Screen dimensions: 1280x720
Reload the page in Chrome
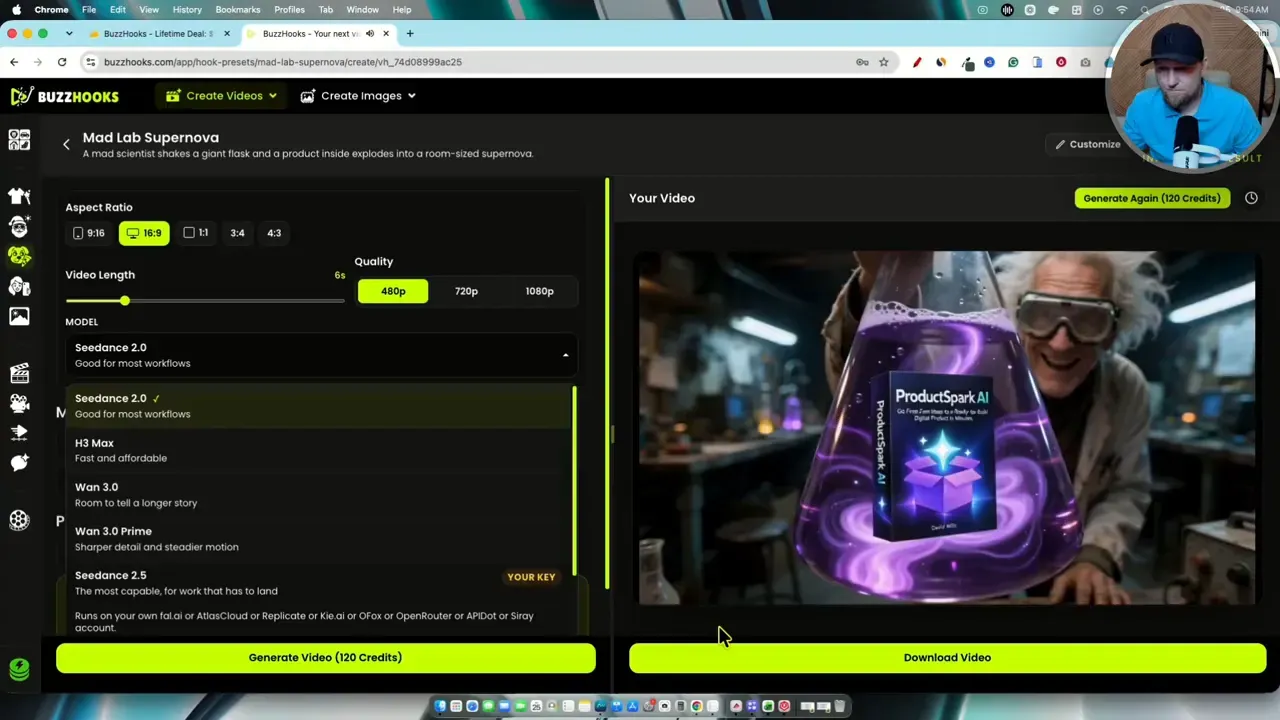coord(62,62)
